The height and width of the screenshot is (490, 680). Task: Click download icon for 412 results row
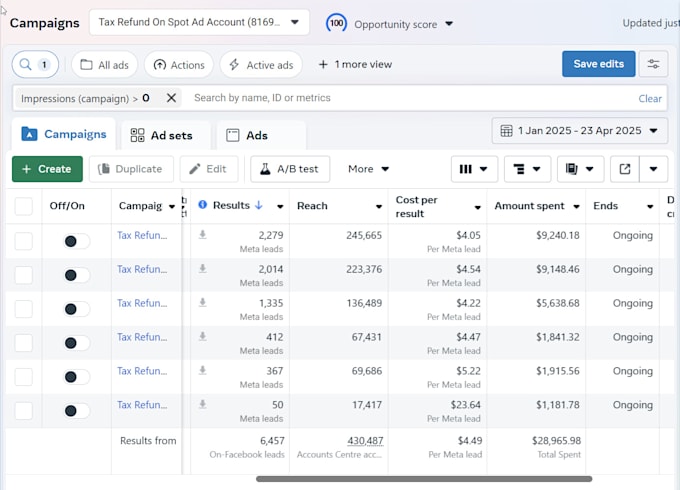point(203,336)
